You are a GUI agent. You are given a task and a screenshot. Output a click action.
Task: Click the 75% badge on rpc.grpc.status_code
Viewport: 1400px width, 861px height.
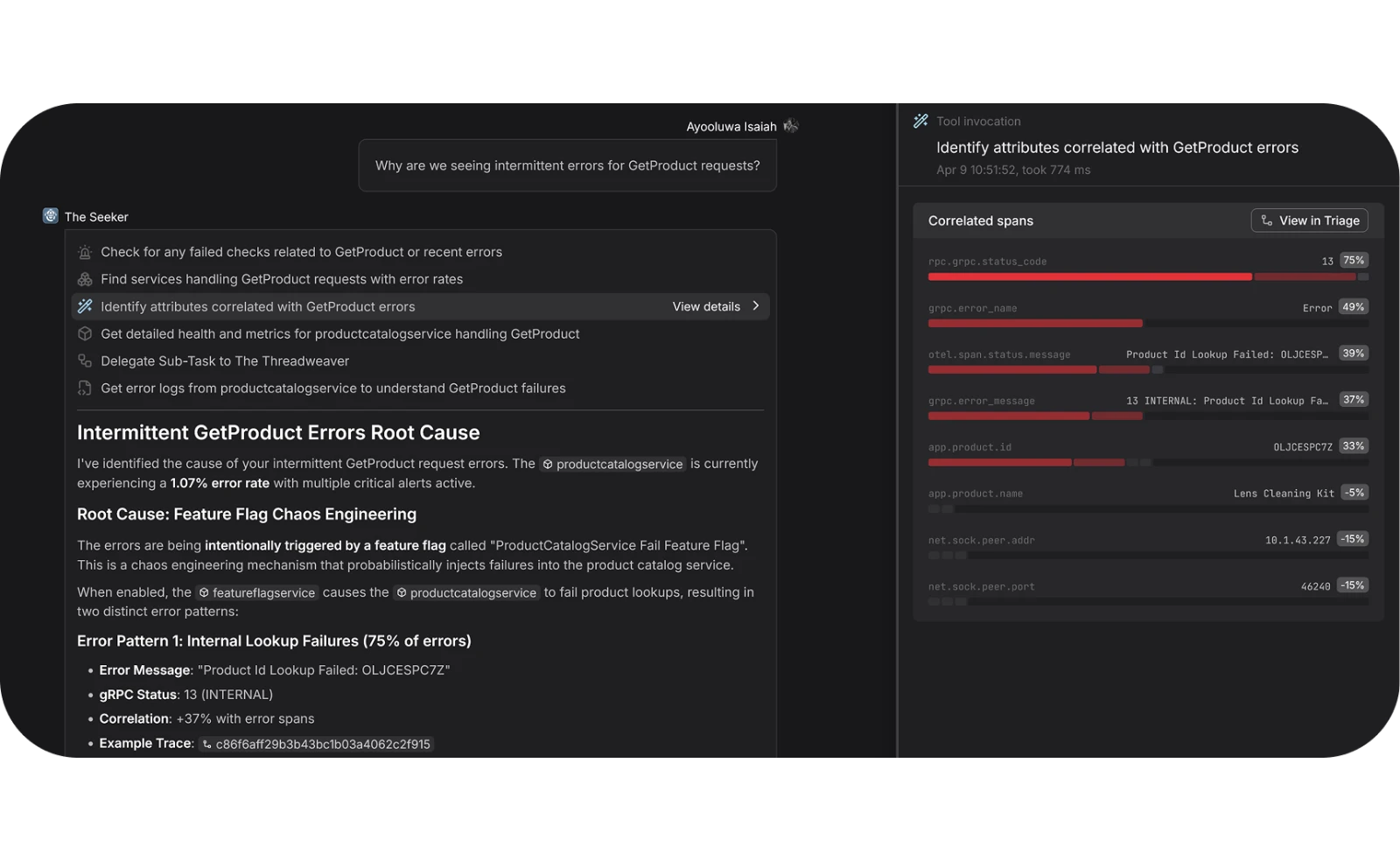pos(1354,261)
